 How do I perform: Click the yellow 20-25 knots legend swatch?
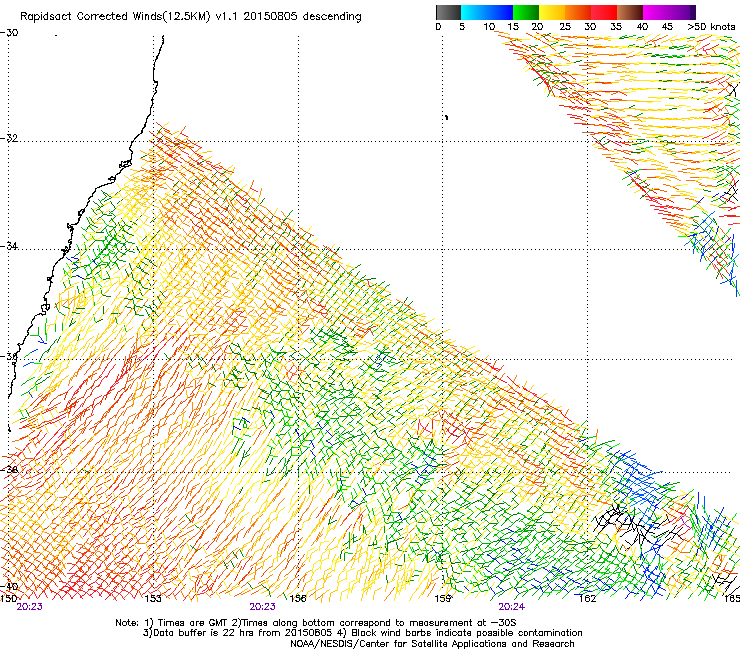click(x=552, y=12)
